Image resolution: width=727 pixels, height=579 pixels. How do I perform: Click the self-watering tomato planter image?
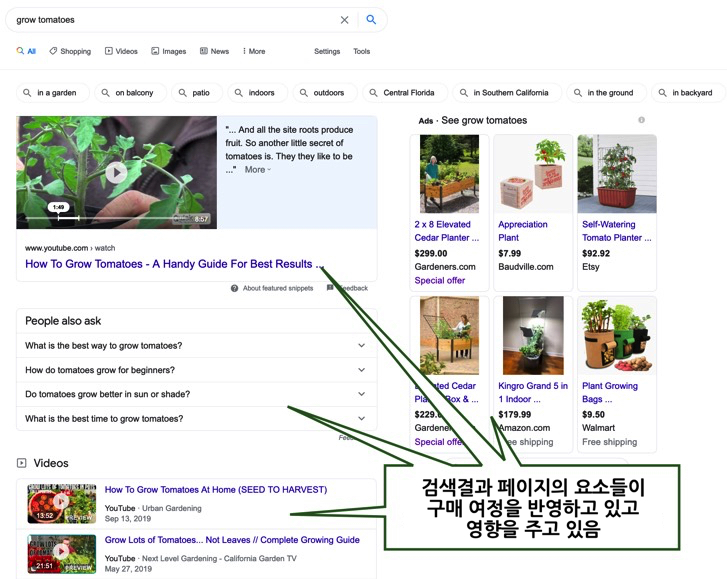[617, 174]
